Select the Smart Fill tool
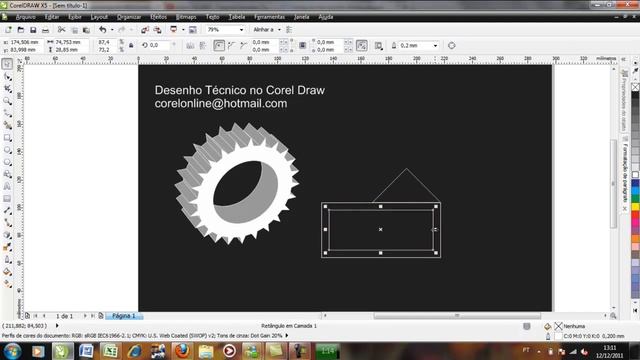This screenshot has width=640, height=360. click(x=7, y=125)
